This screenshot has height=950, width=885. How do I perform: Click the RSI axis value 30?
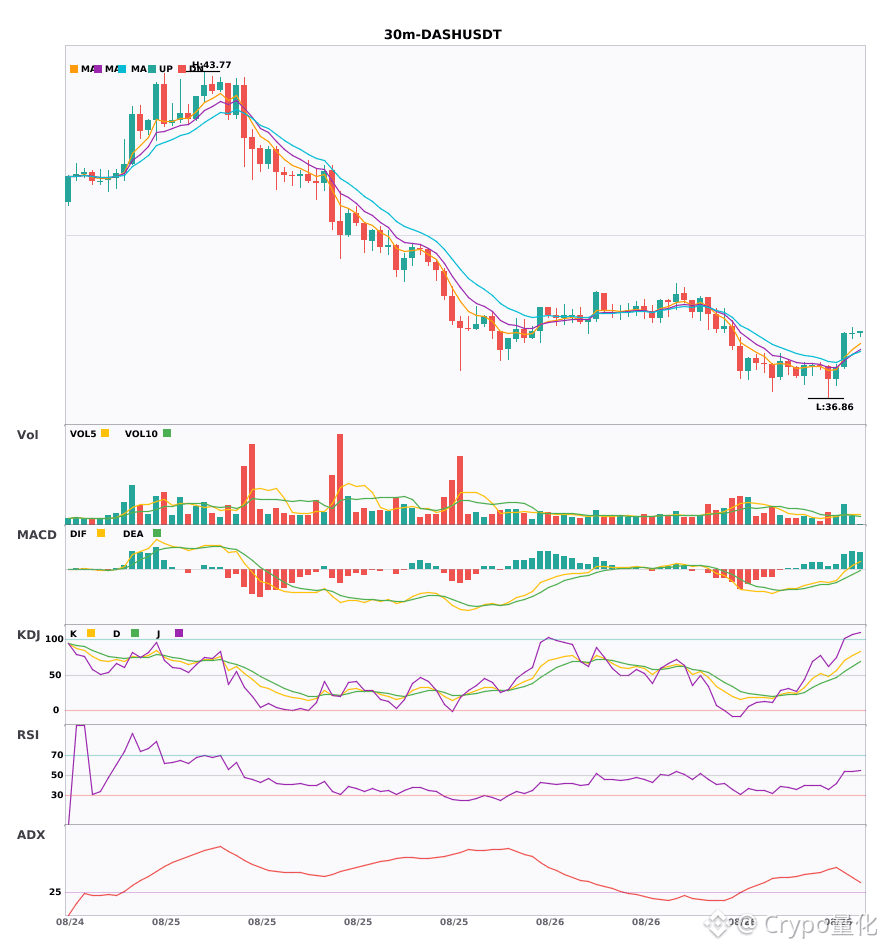pos(58,795)
